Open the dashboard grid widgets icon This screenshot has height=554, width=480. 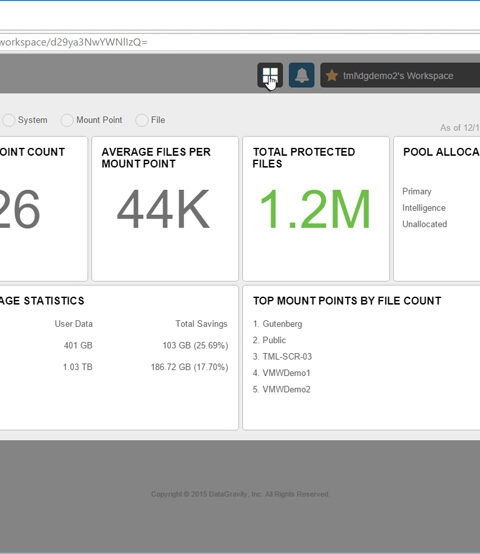270,75
